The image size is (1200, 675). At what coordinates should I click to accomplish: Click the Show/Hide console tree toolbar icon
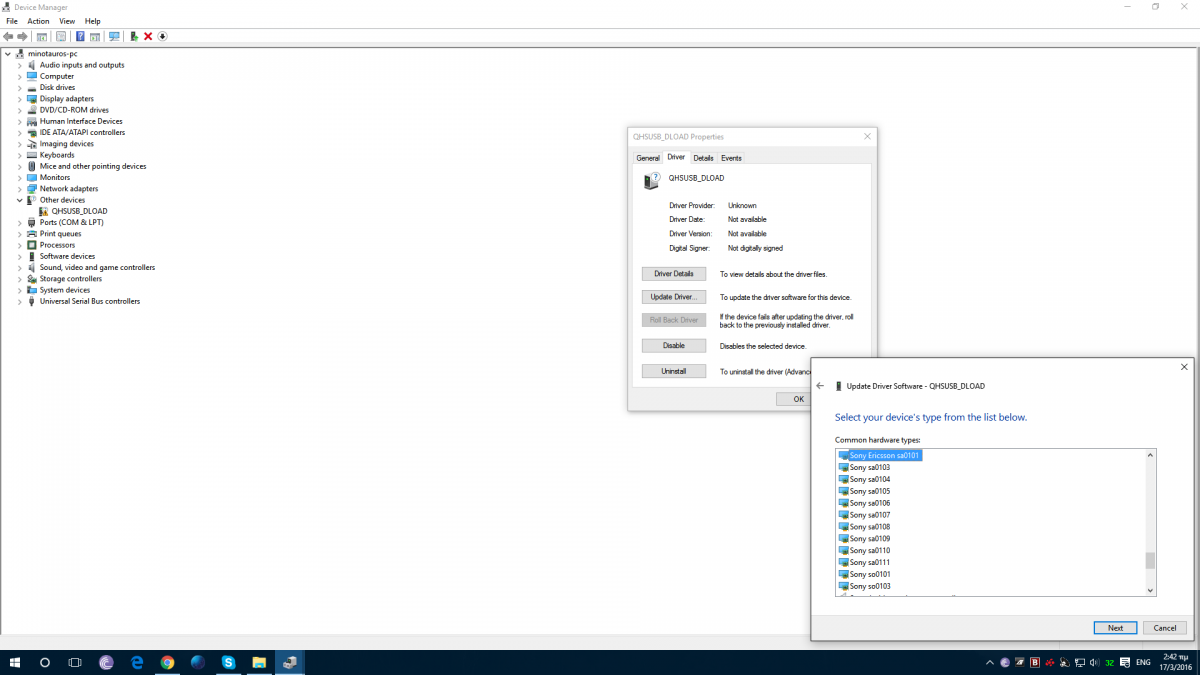pyautogui.click(x=42, y=36)
